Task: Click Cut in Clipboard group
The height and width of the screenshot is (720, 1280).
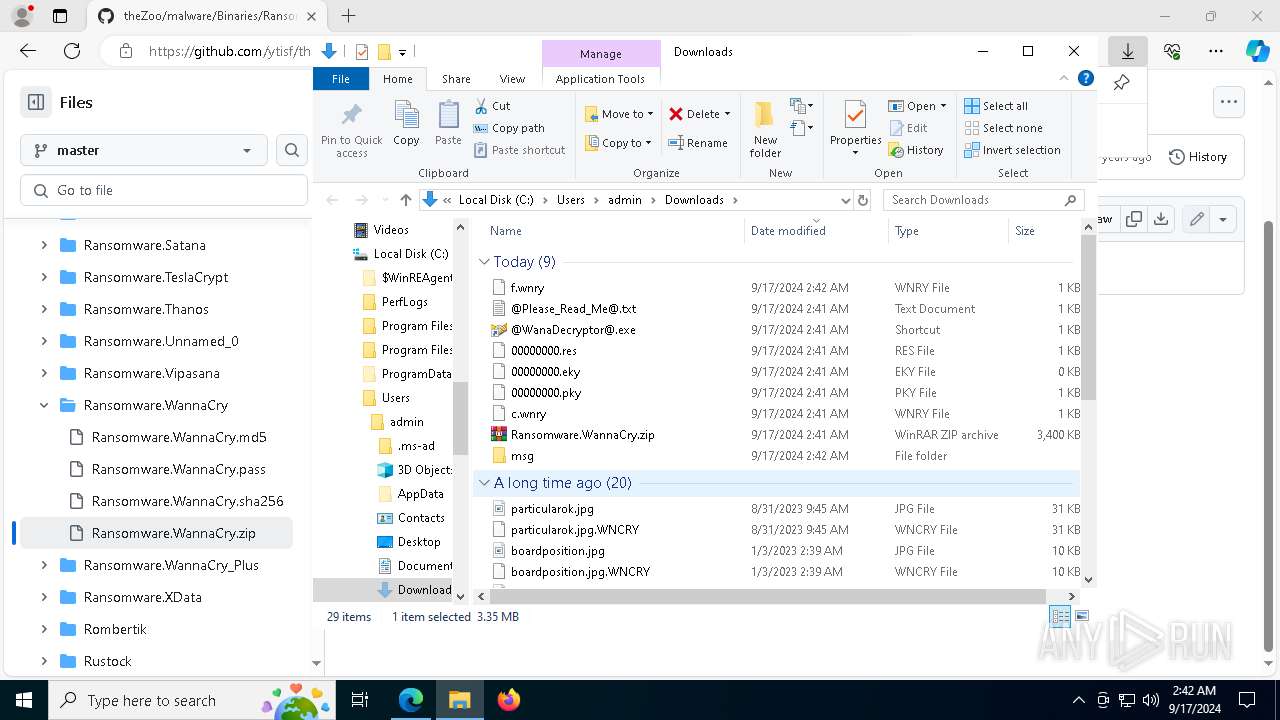Action: pos(492,106)
